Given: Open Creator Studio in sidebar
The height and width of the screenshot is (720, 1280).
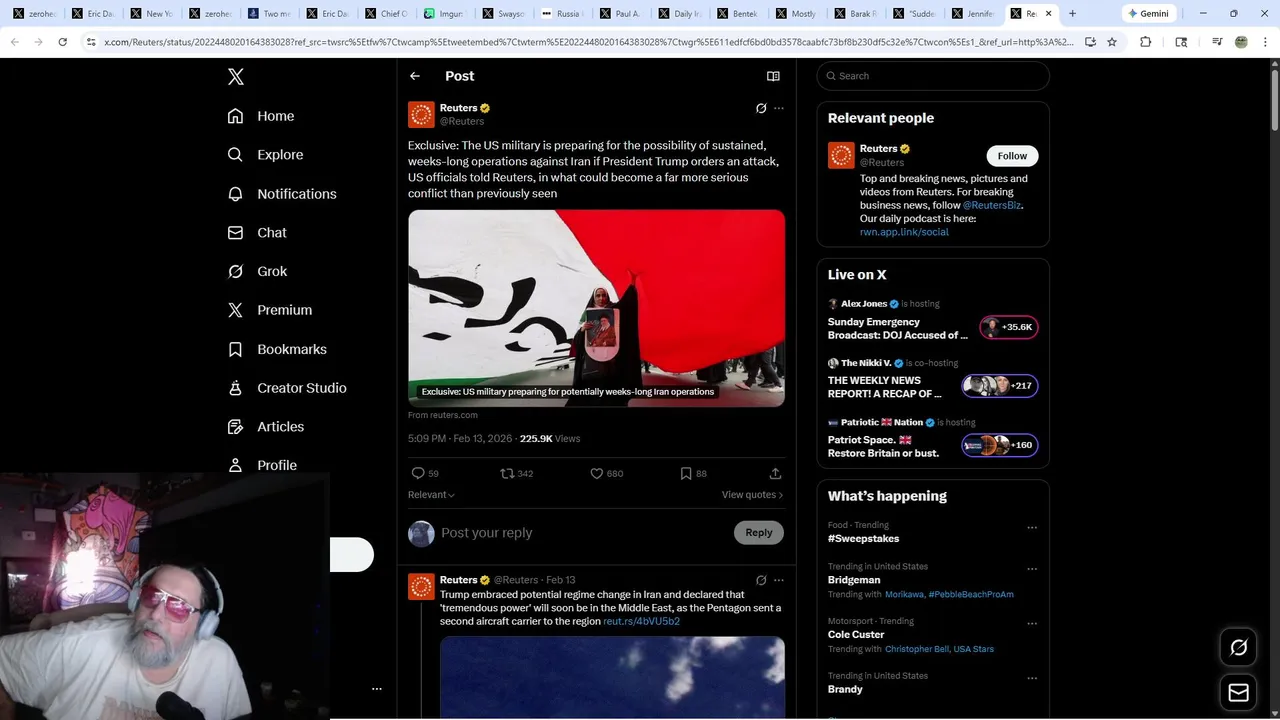Looking at the screenshot, I should point(287,388).
